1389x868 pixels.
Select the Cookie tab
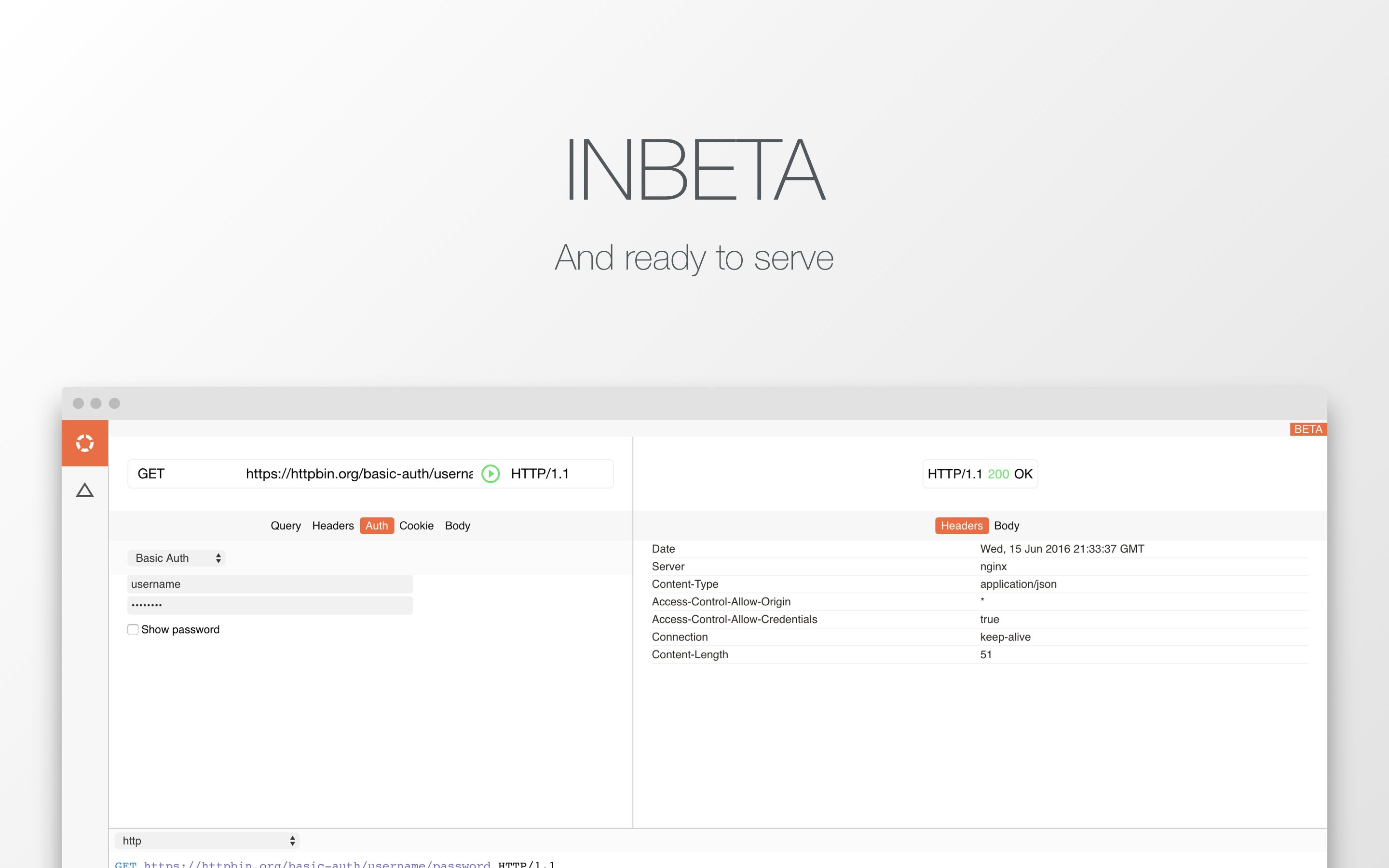[x=416, y=526]
